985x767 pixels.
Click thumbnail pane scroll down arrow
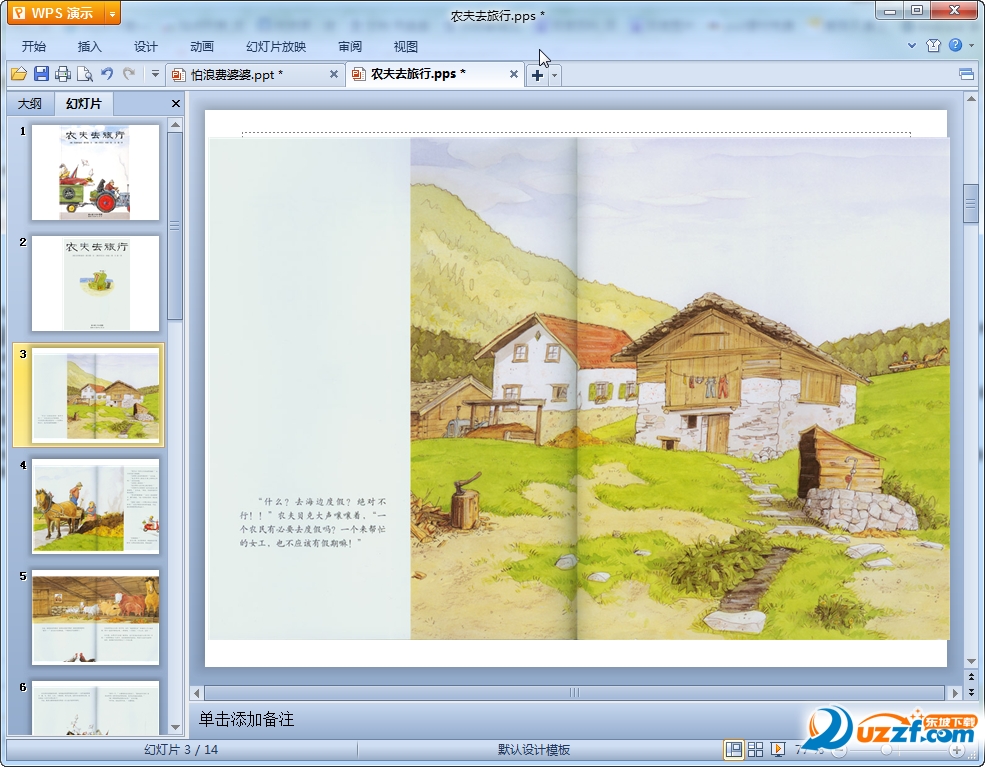click(x=175, y=727)
